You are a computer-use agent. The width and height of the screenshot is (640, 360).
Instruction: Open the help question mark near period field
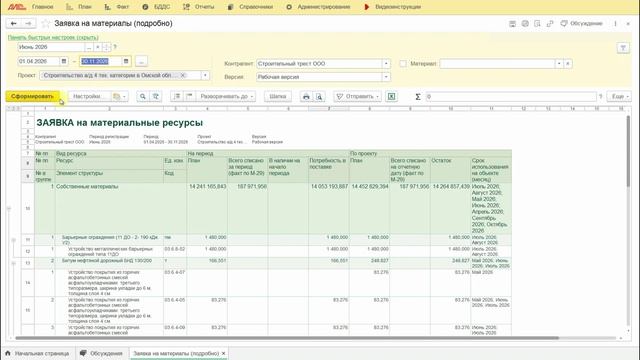(115, 47)
